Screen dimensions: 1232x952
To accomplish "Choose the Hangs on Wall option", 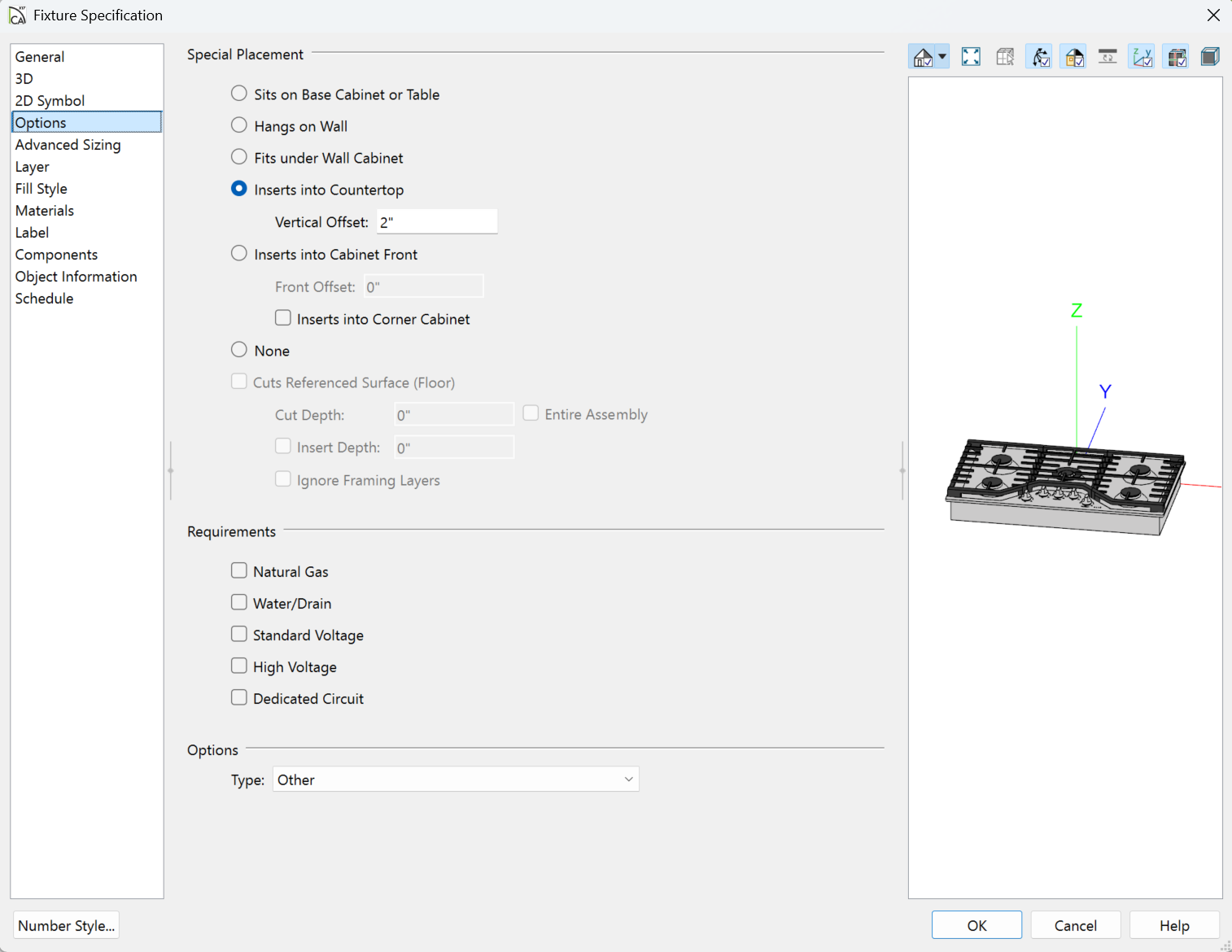I will coord(239,125).
